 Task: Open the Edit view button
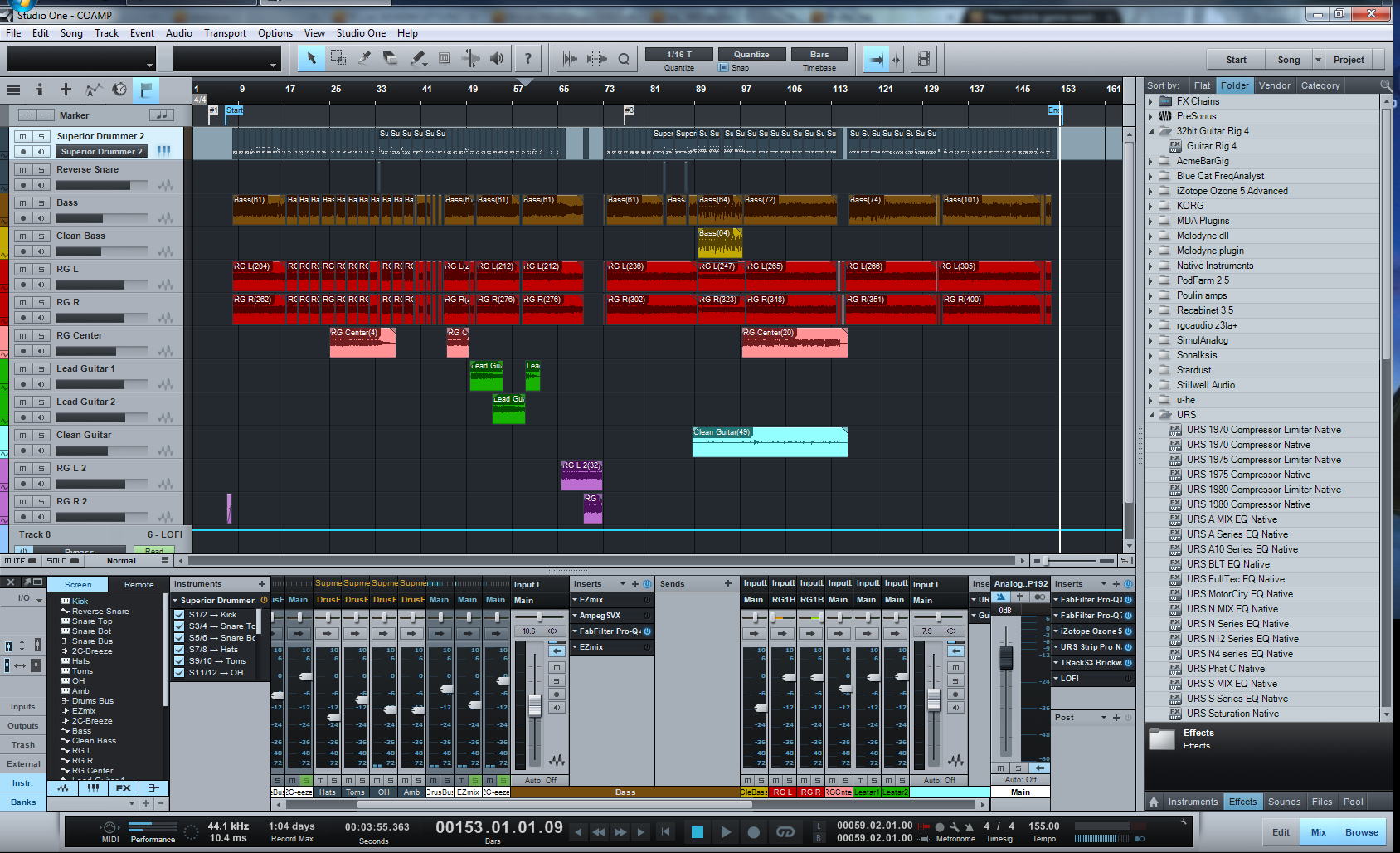1281,832
